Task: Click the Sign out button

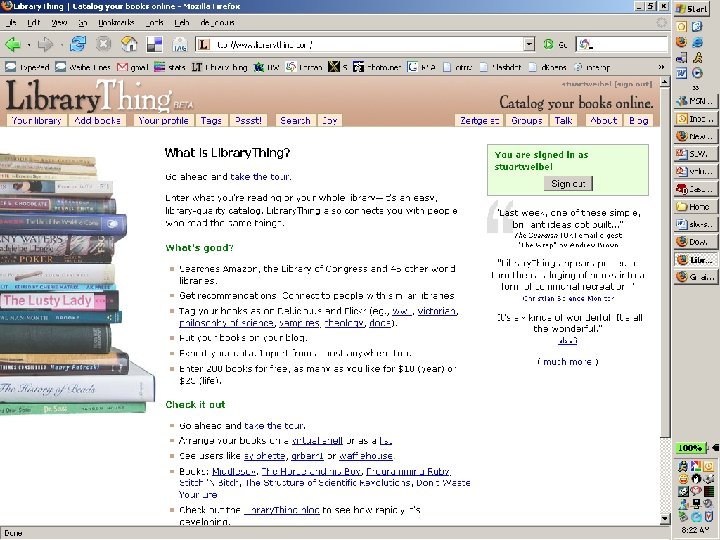Action: coord(568,184)
